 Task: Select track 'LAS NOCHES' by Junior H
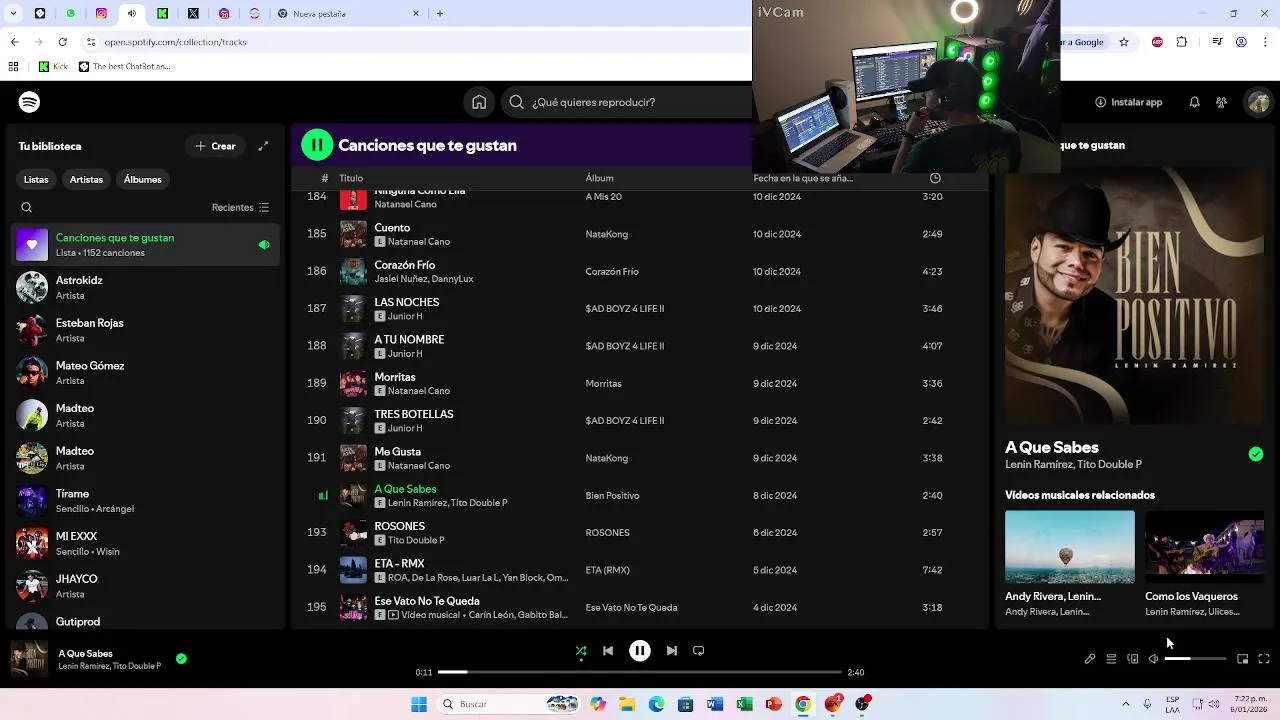pos(640,309)
